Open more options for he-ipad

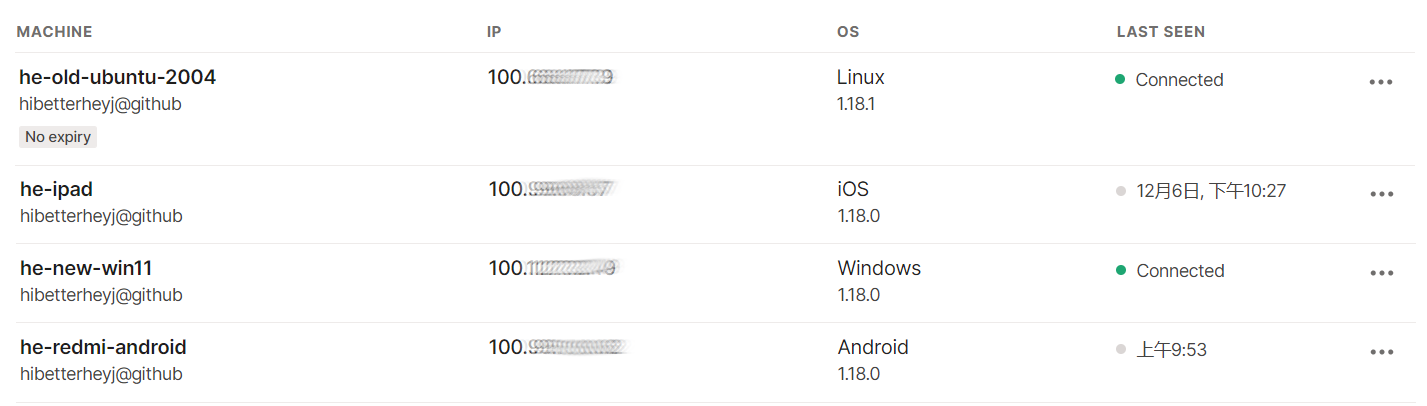(x=1381, y=194)
